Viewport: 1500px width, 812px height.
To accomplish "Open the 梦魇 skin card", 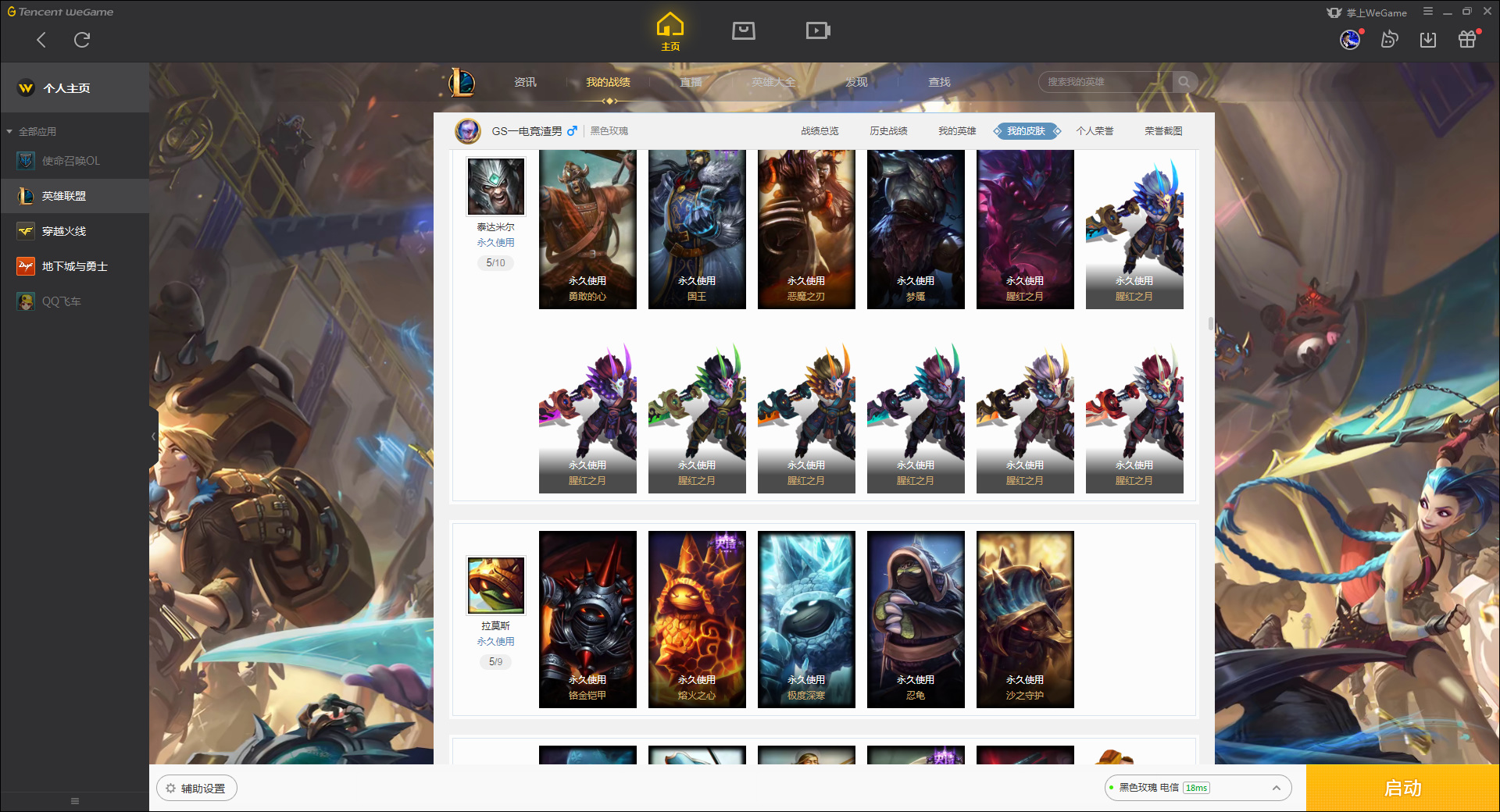I will tap(916, 230).
